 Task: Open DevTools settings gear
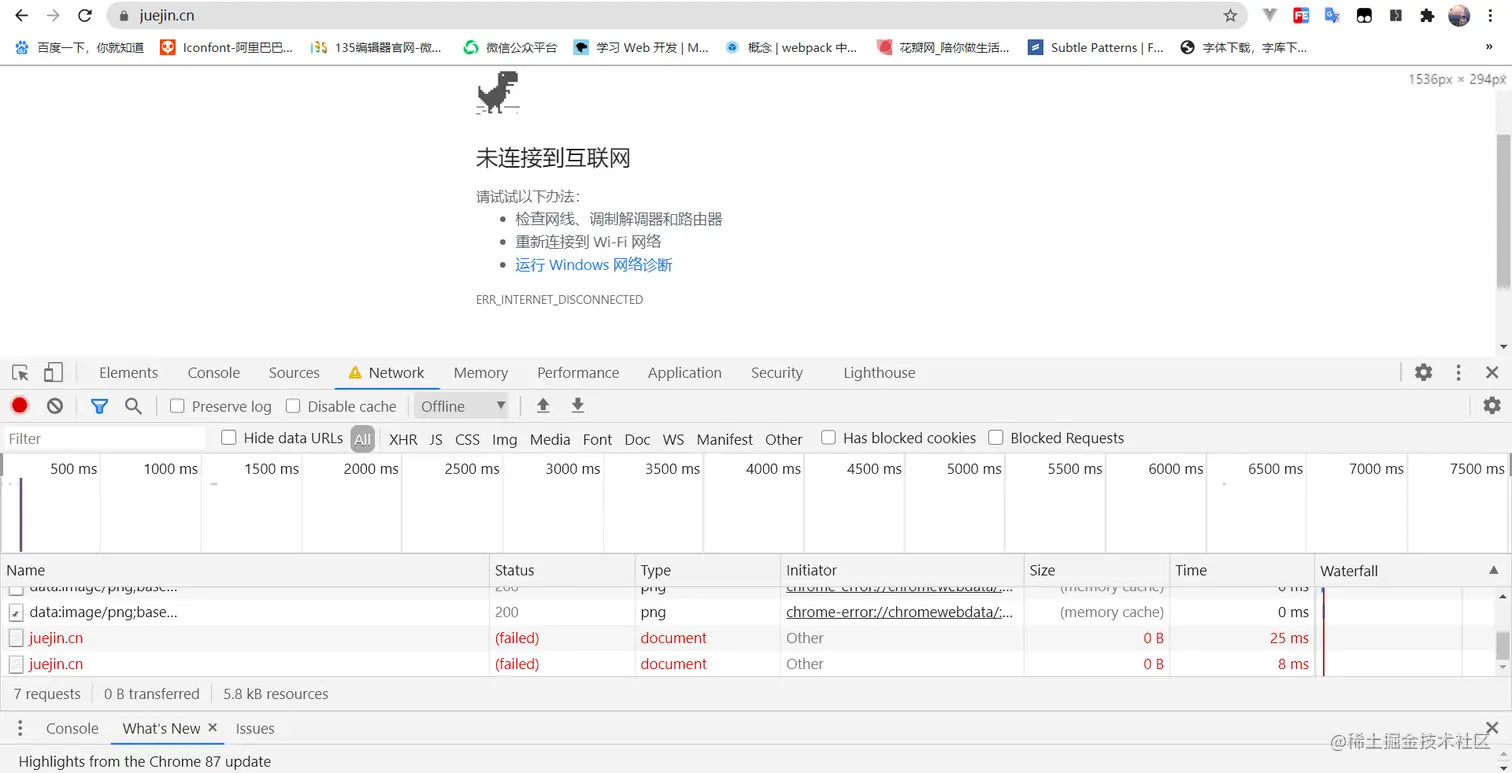(x=1423, y=373)
